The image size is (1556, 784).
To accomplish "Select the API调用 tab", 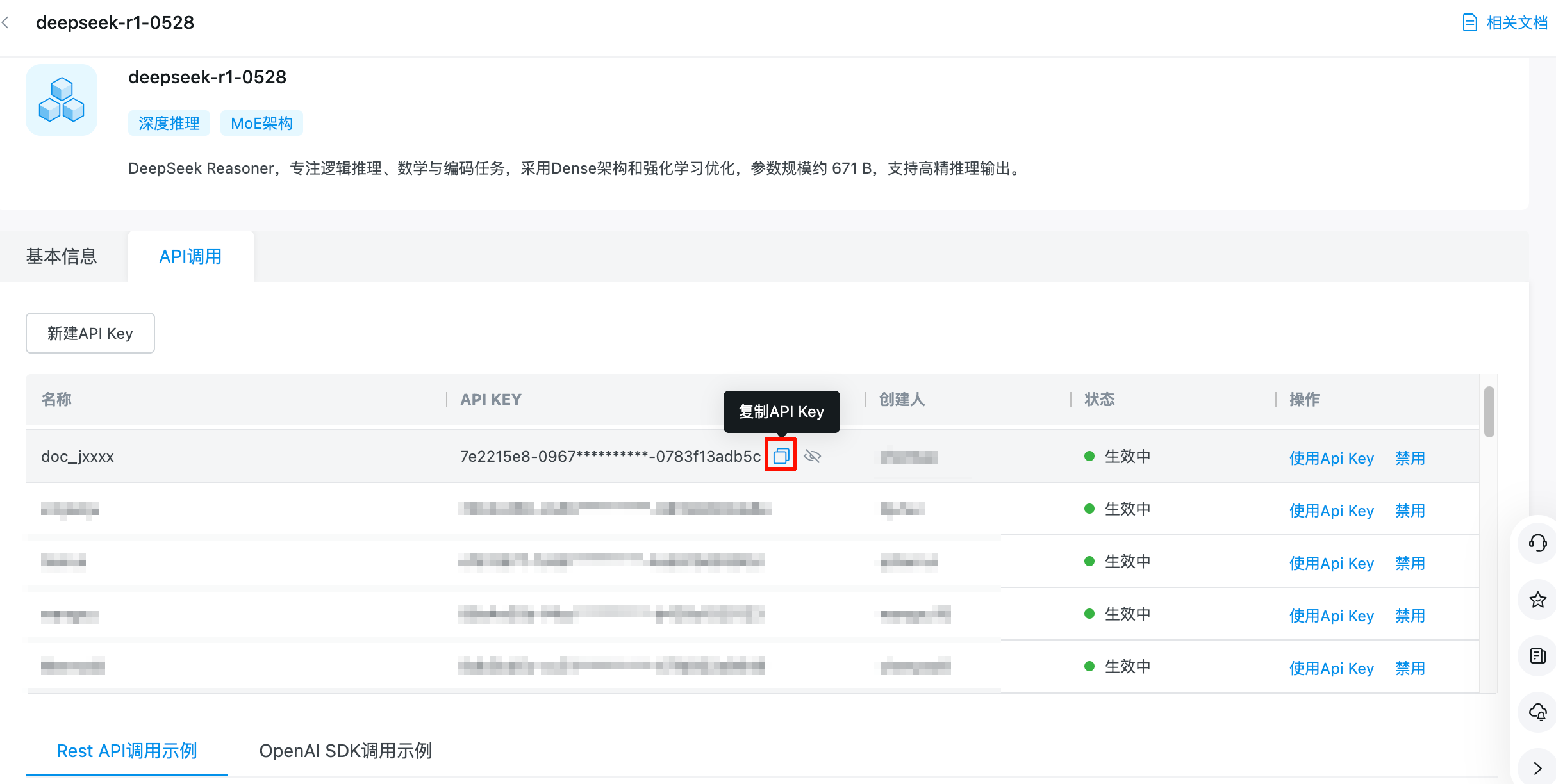I will tap(190, 256).
